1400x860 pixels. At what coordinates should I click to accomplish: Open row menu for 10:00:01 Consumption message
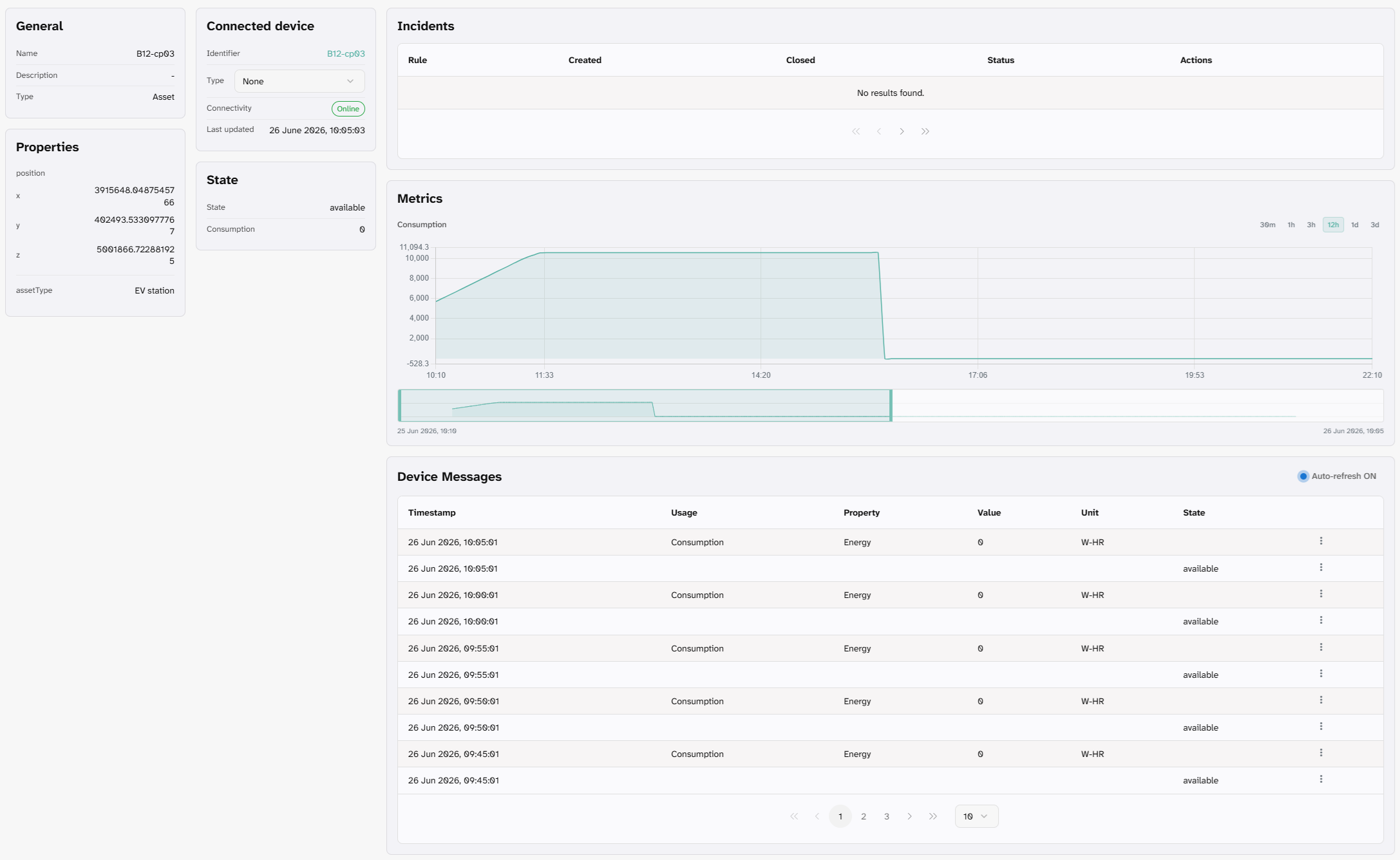tap(1321, 594)
